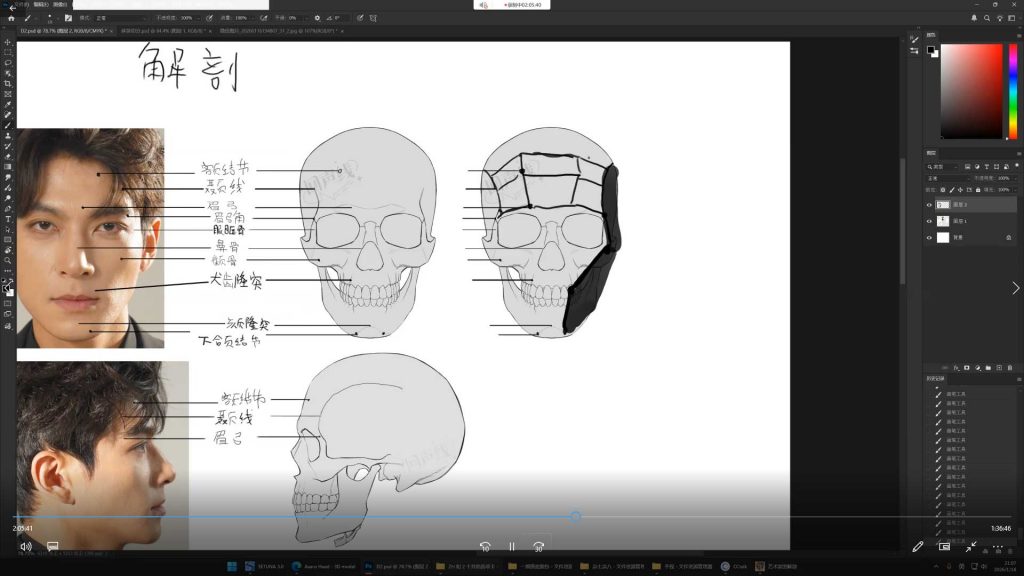
Task: Skip forward 30 seconds in video
Action: click(538, 547)
